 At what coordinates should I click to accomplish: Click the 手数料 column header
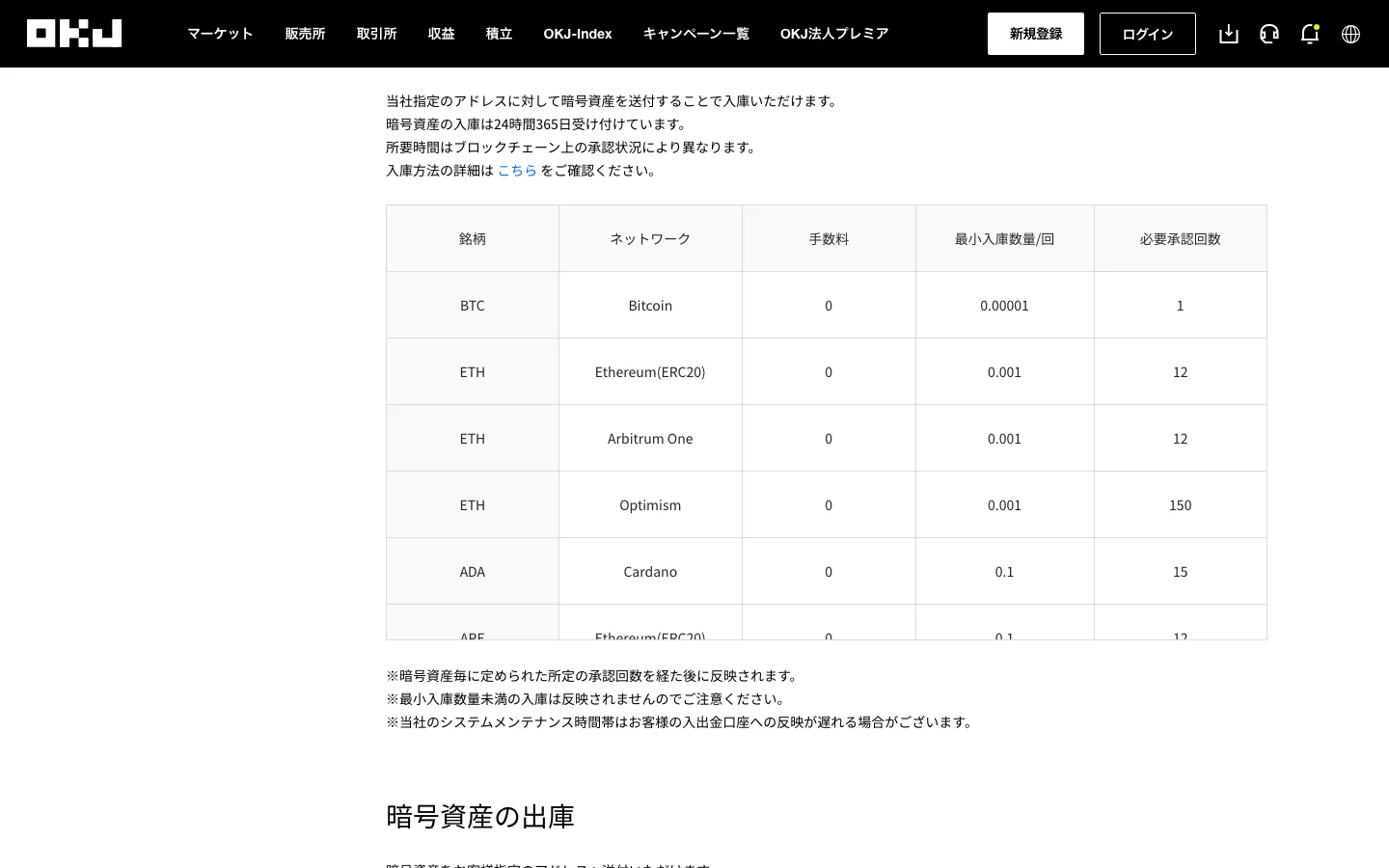point(829,238)
